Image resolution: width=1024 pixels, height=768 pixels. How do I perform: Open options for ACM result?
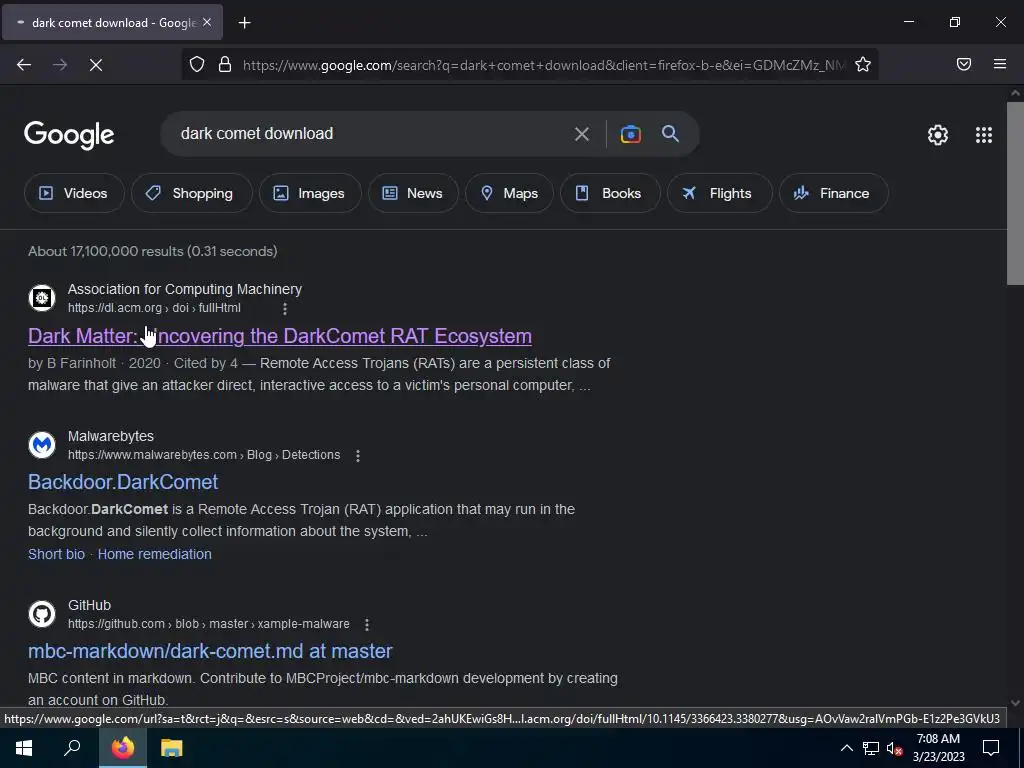(285, 308)
